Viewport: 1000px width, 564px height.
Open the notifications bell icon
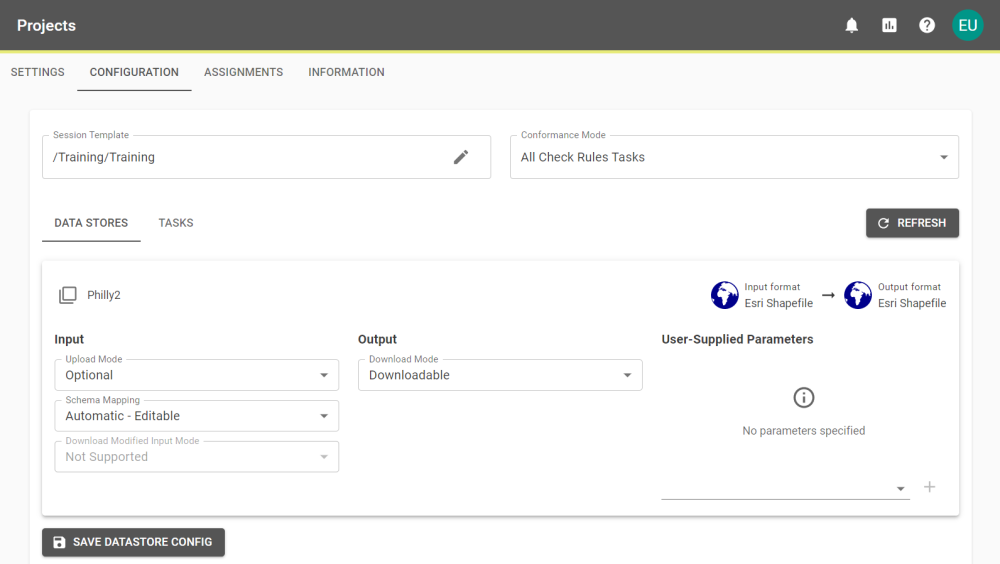pyautogui.click(x=852, y=26)
